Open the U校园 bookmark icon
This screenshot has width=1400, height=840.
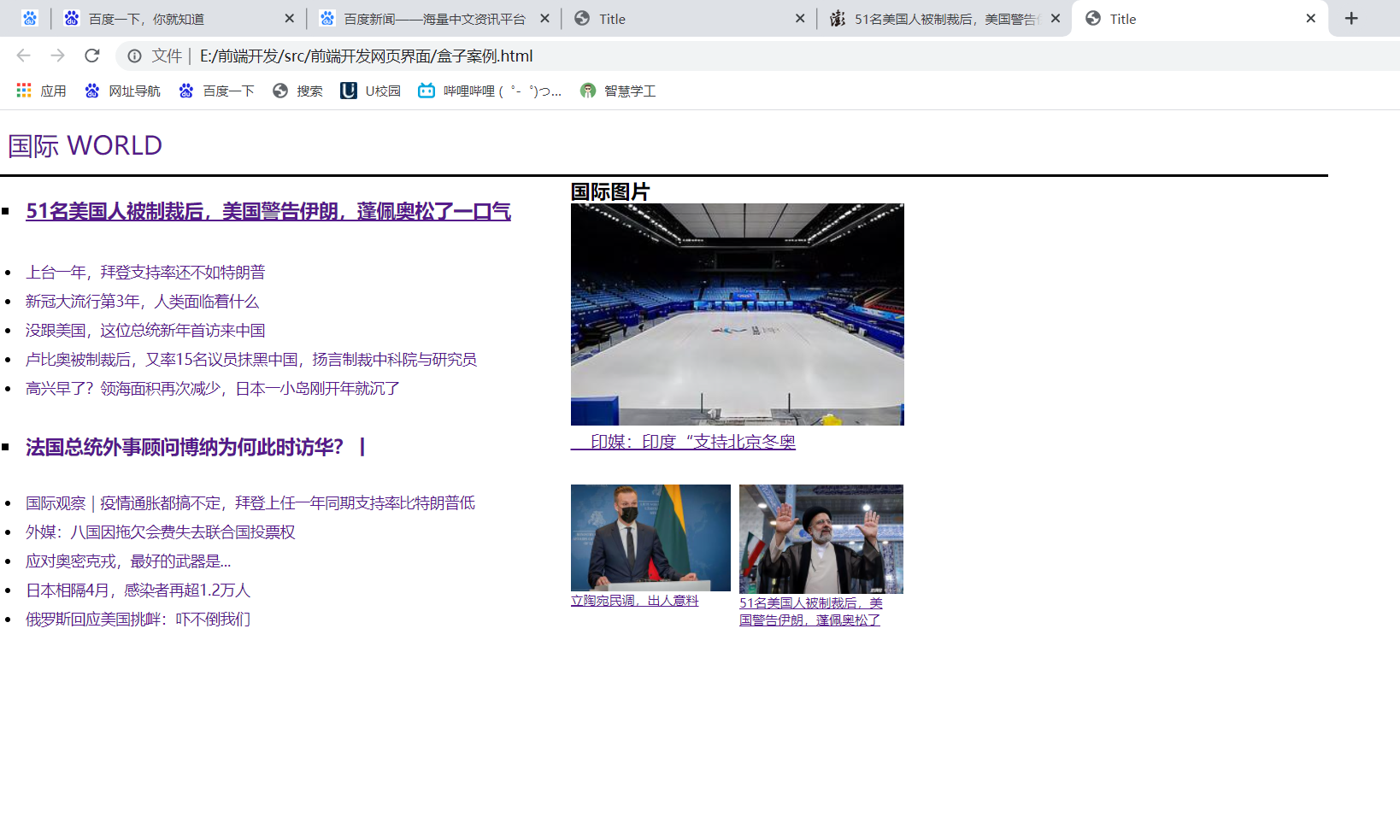click(348, 91)
